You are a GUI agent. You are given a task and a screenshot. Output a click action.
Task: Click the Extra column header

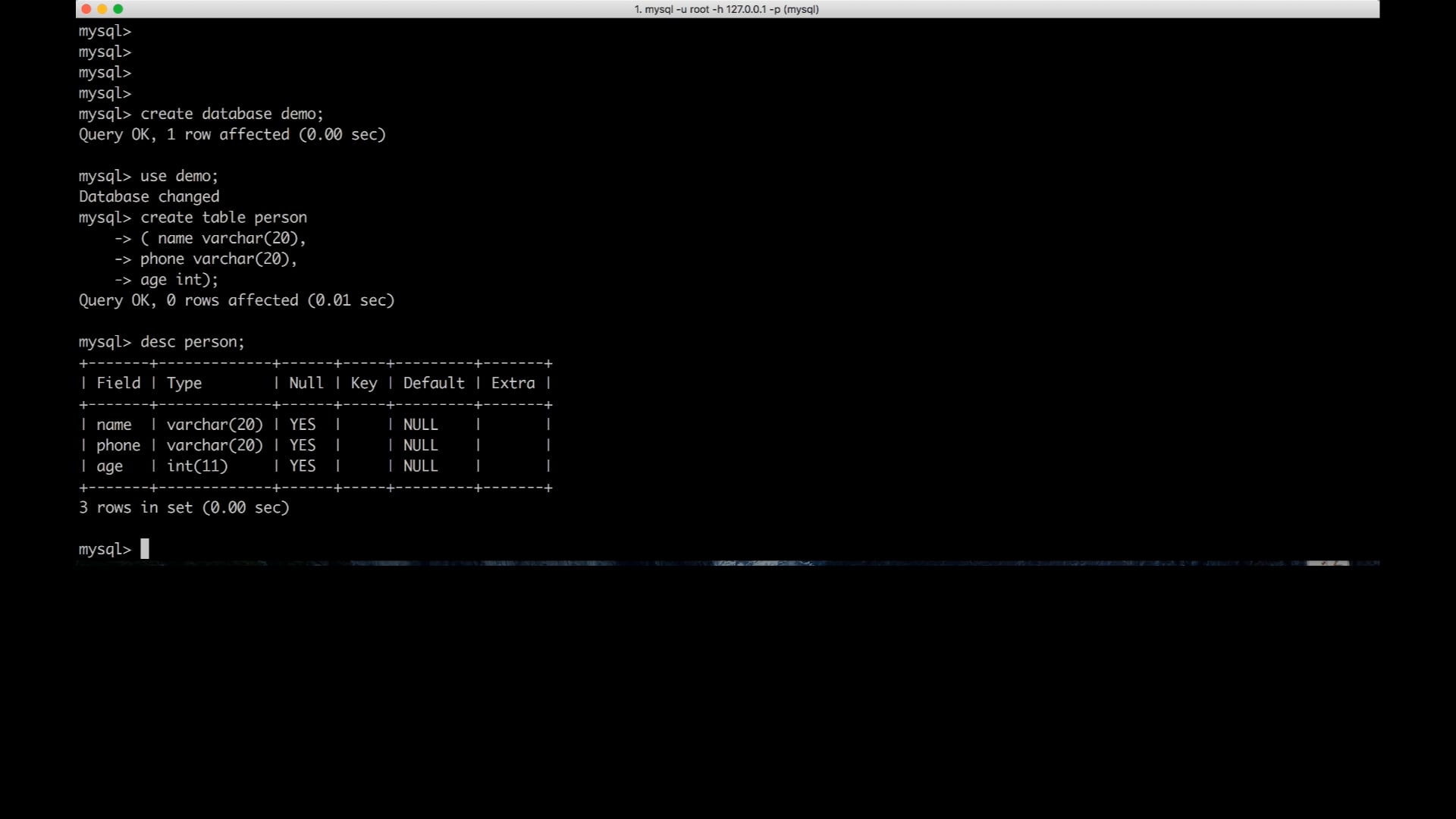tap(513, 383)
